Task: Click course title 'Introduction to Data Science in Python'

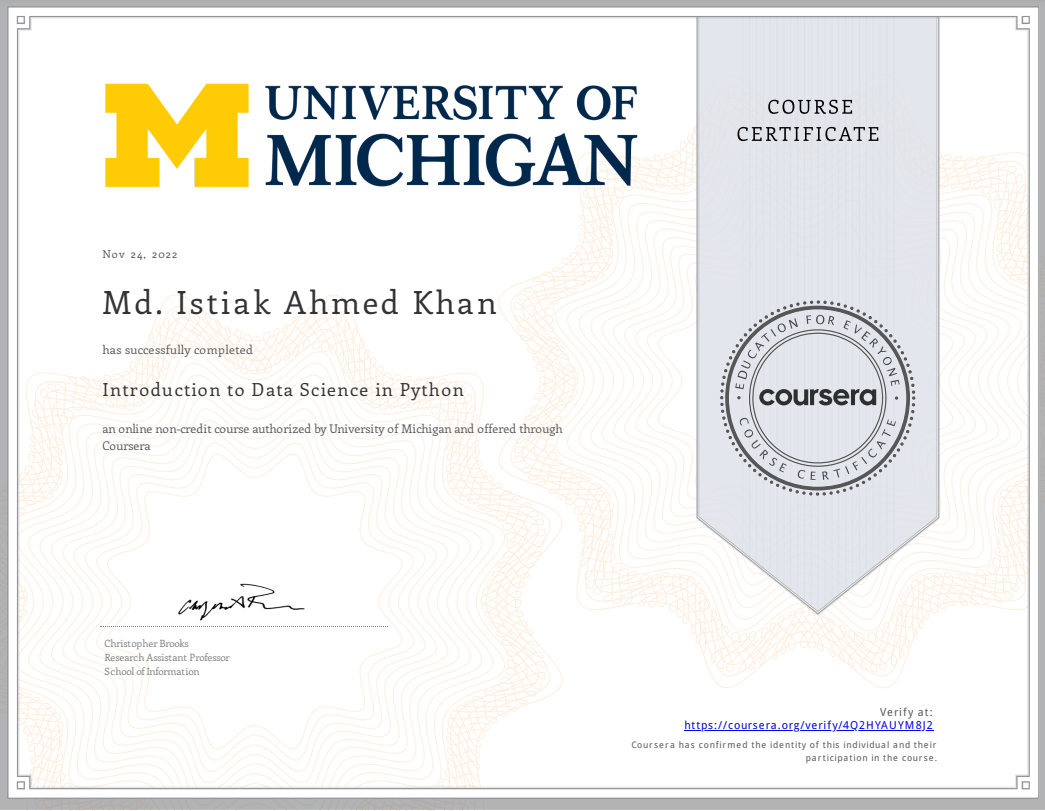Action: point(283,390)
